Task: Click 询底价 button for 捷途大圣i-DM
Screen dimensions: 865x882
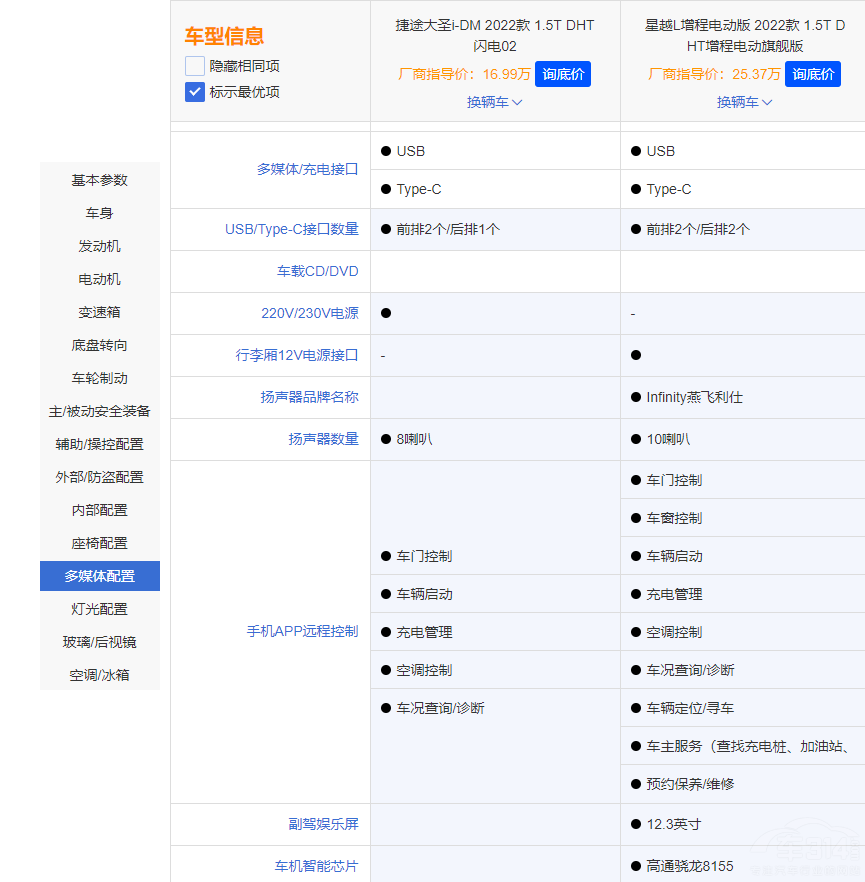Action: coord(562,74)
